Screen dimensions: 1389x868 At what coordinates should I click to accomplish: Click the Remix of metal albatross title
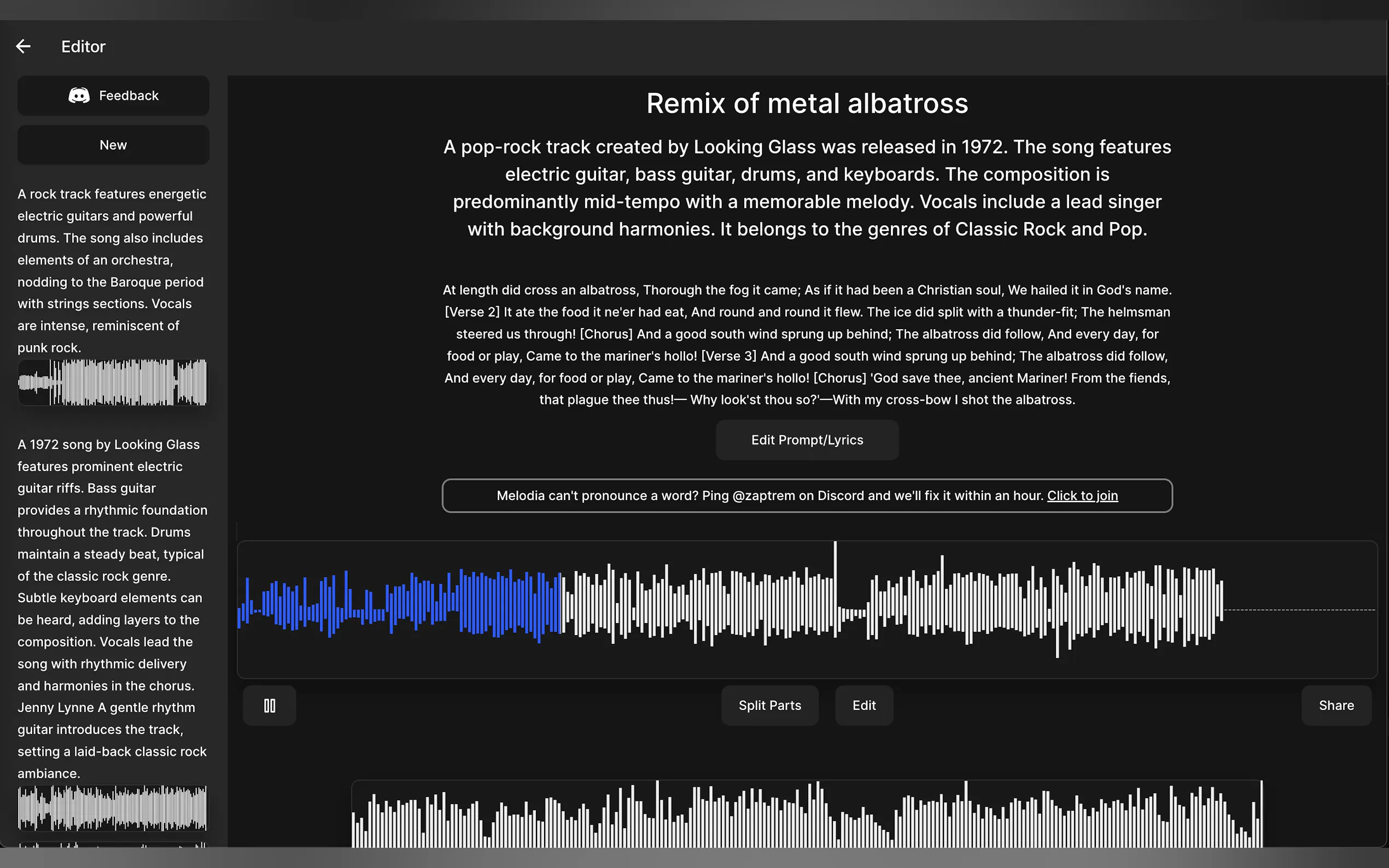807,104
